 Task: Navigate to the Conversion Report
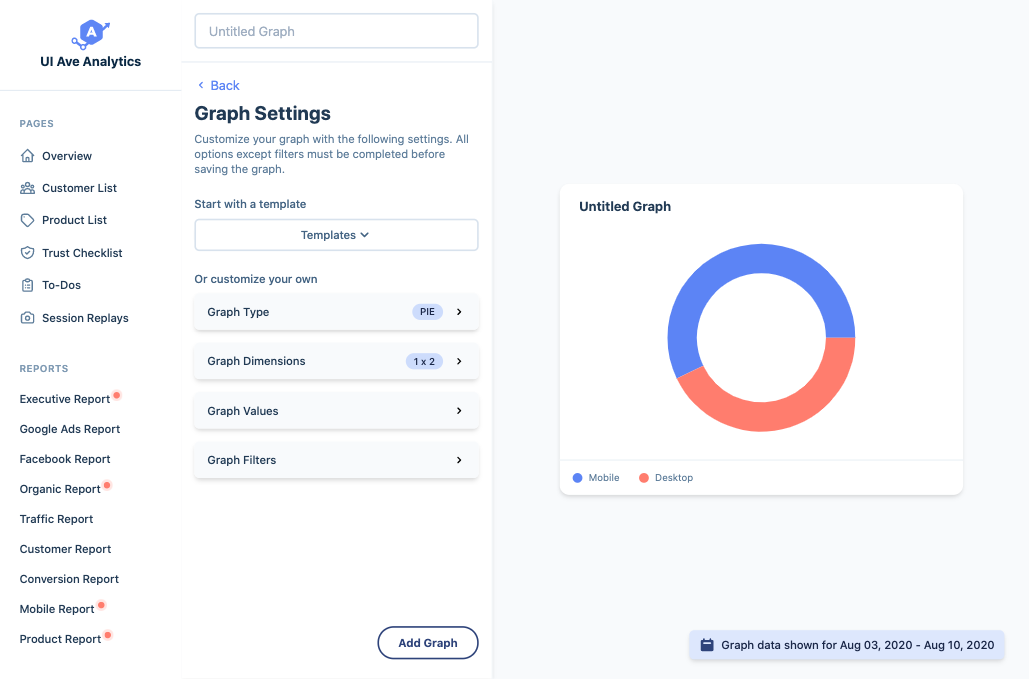coord(68,579)
